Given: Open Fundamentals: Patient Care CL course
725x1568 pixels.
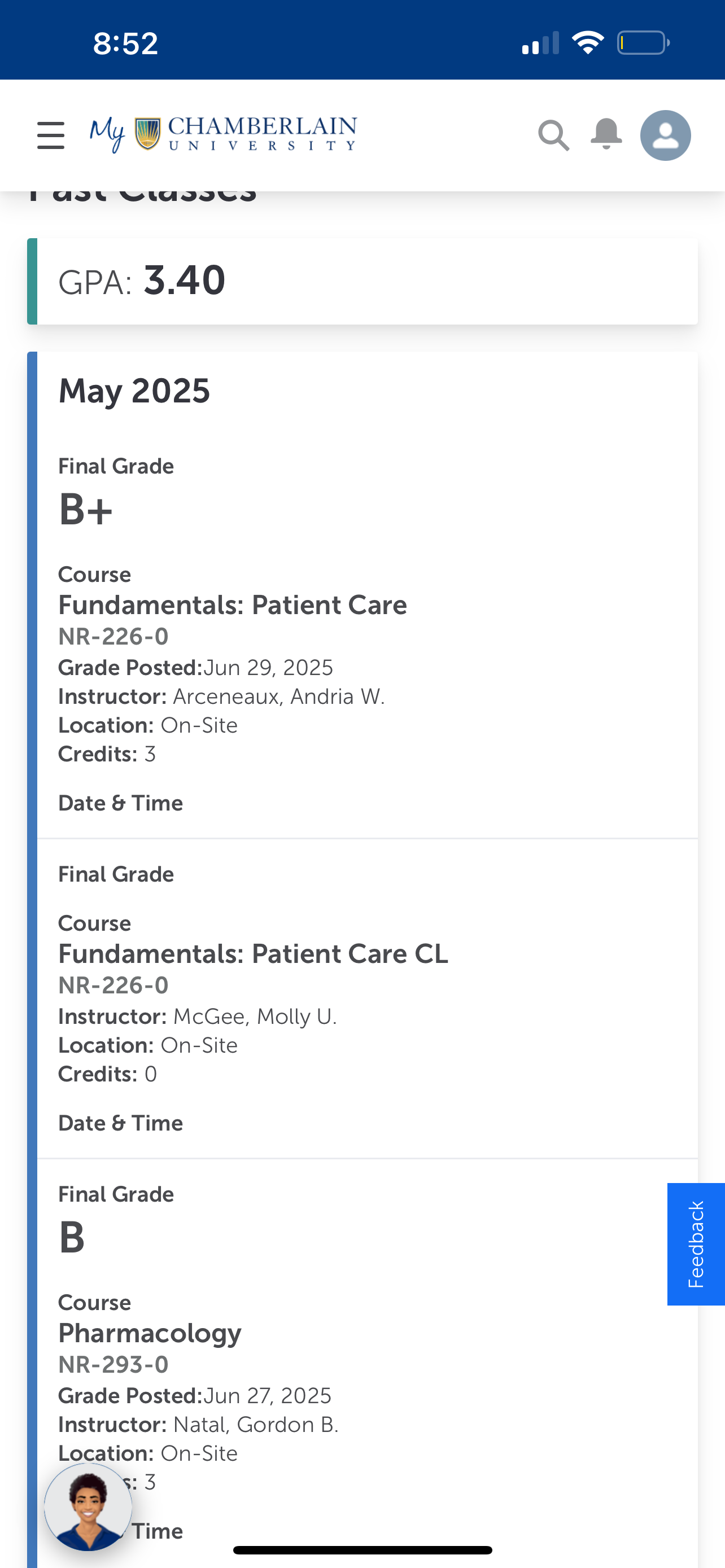Looking at the screenshot, I should tap(253, 954).
